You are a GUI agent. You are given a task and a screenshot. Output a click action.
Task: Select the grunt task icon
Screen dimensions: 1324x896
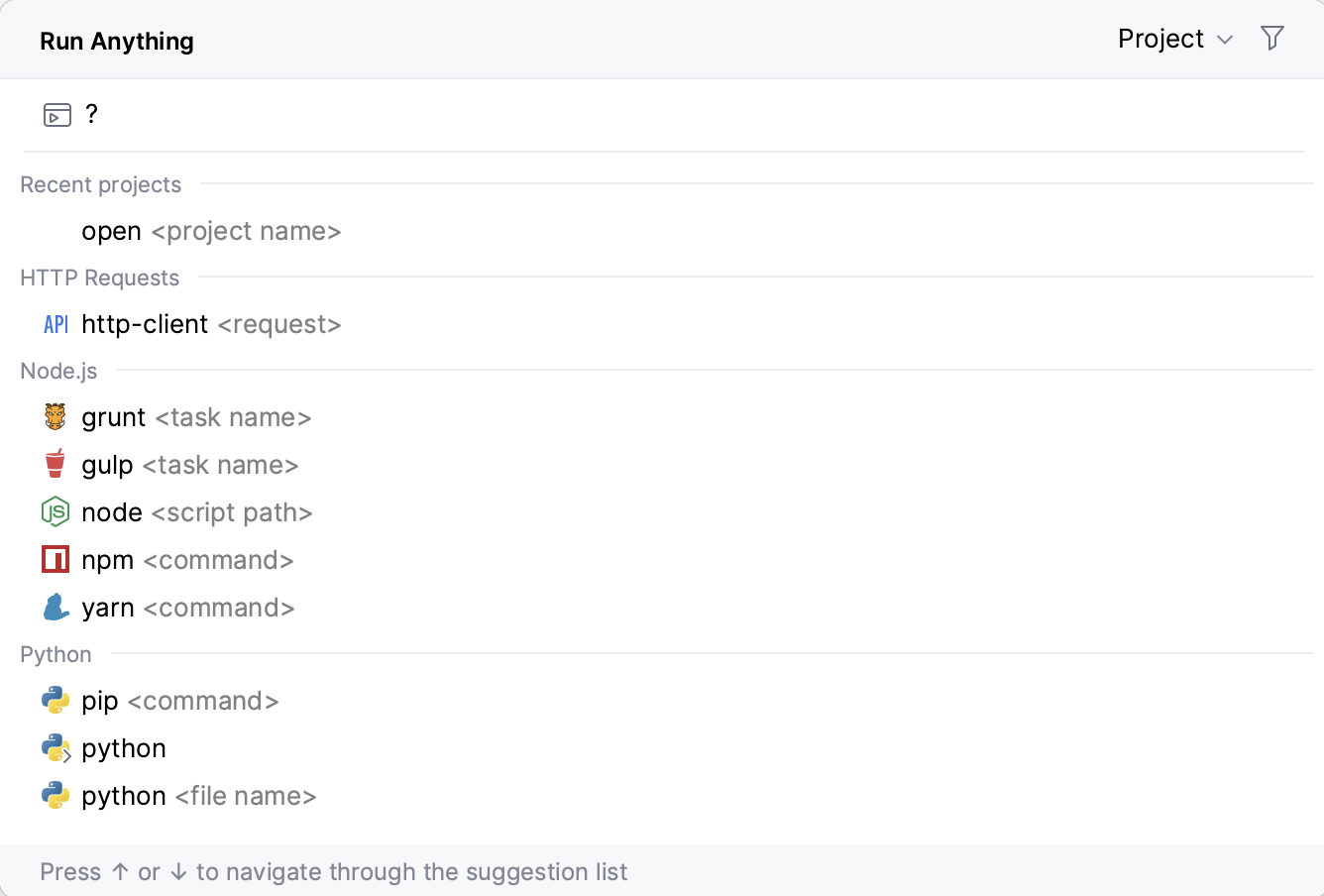tap(56, 416)
